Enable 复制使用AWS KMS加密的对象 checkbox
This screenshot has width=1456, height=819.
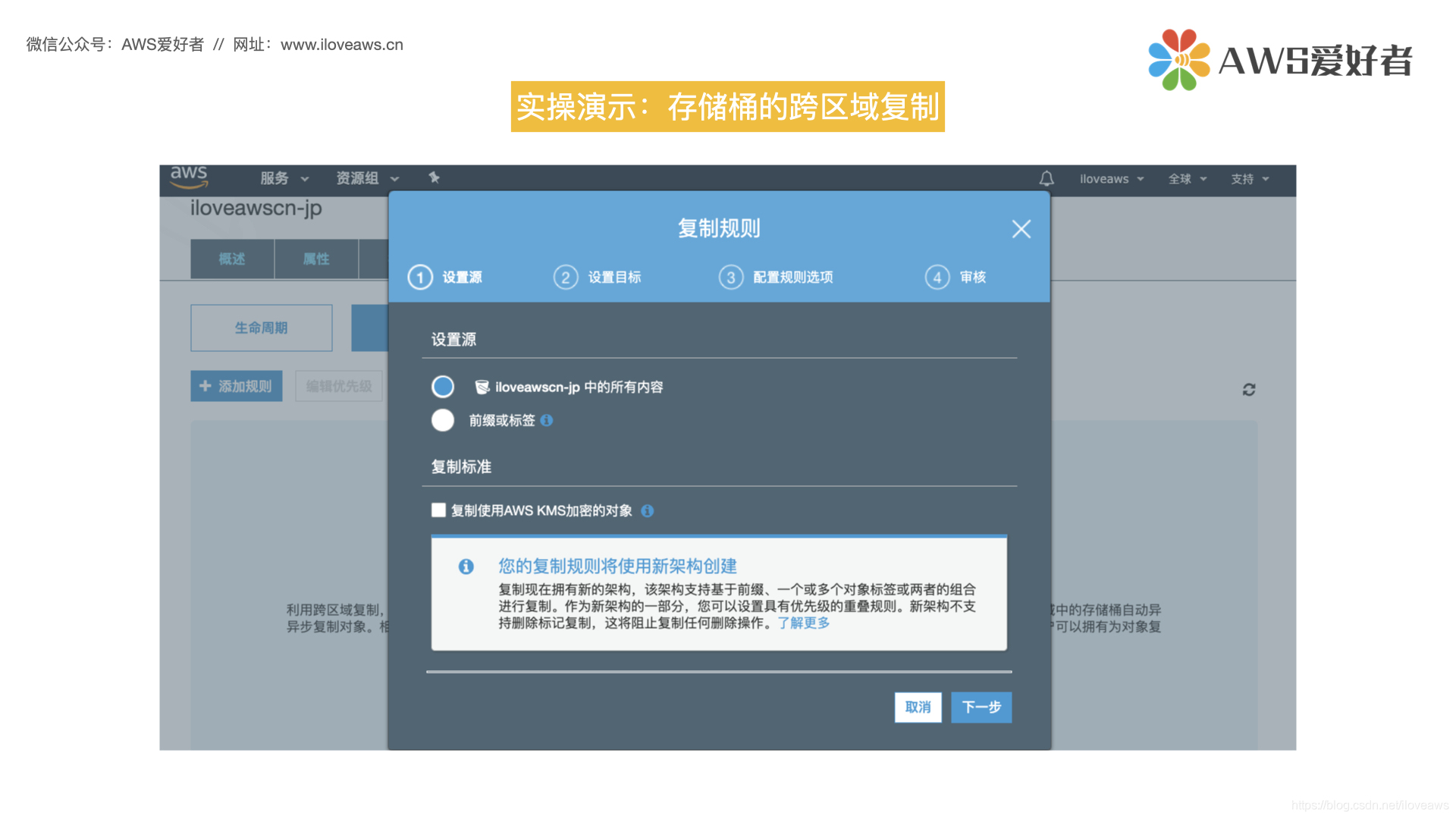[438, 510]
